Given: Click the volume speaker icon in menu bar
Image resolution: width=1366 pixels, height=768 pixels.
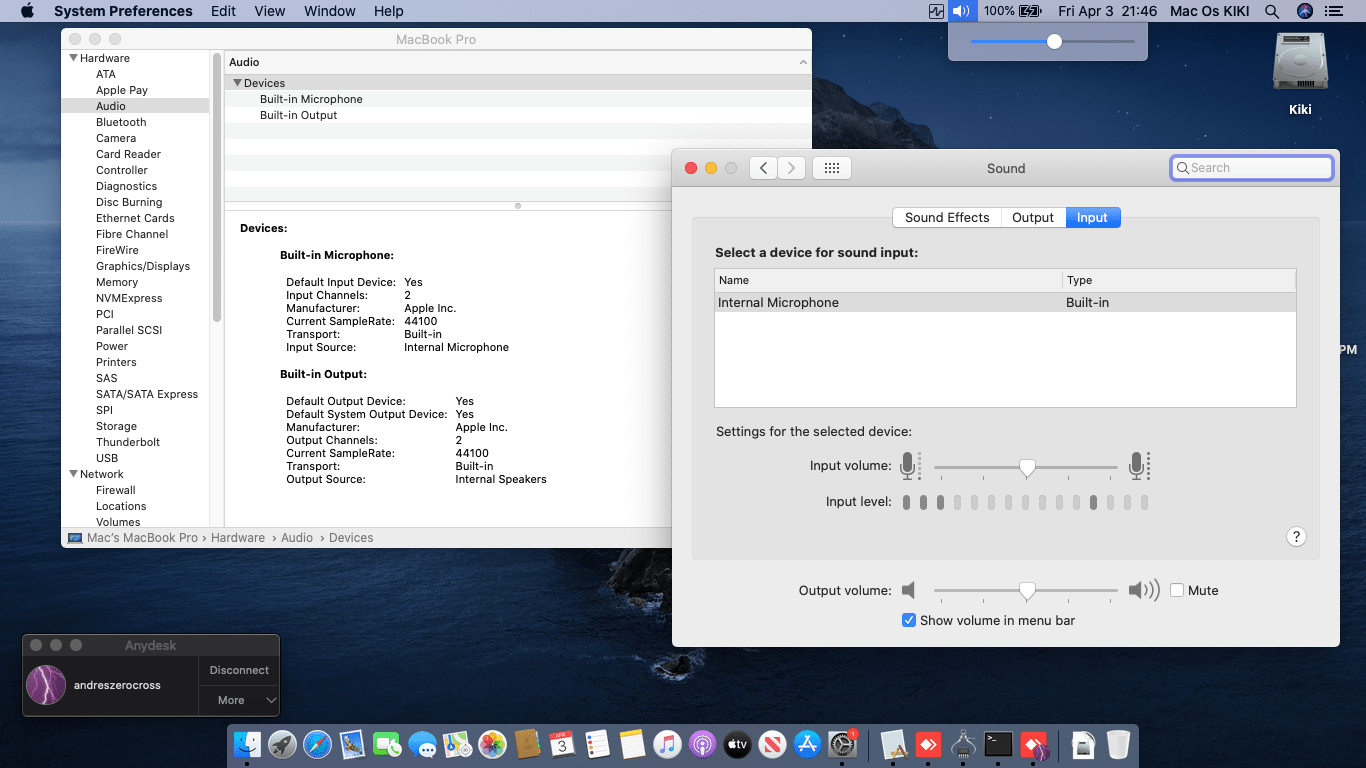Looking at the screenshot, I should click(960, 11).
